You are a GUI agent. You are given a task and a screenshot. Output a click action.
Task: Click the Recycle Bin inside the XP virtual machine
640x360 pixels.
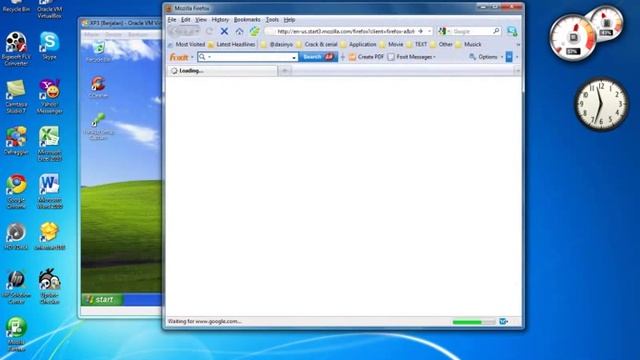[x=98, y=52]
